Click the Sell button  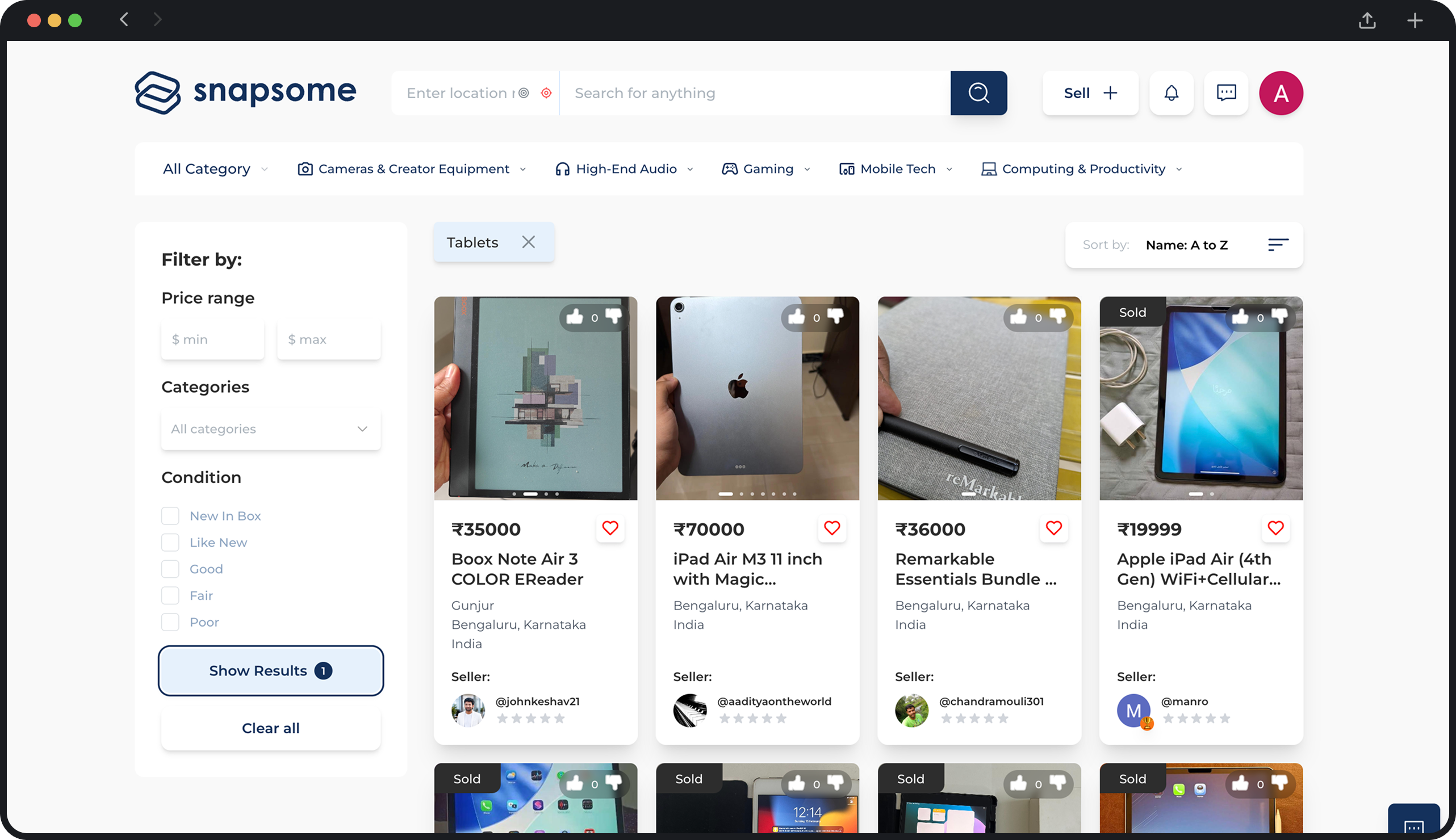pos(1090,93)
